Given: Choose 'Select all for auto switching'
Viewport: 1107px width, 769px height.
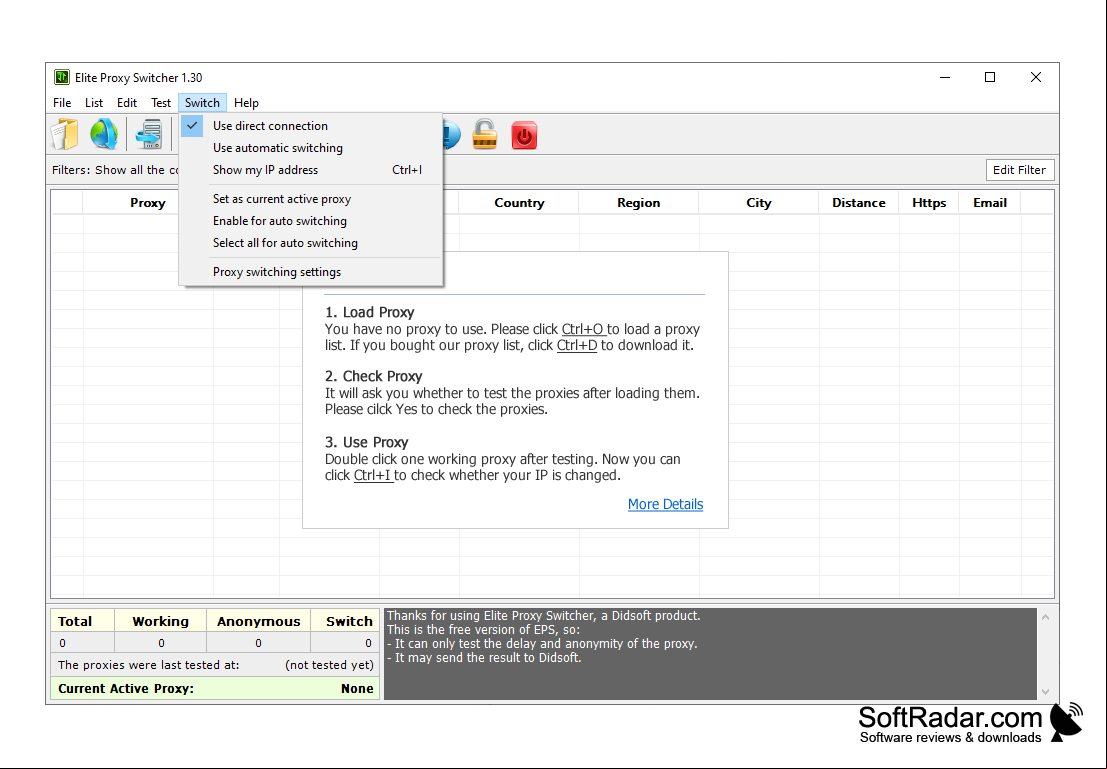Looking at the screenshot, I should click(311, 243).
